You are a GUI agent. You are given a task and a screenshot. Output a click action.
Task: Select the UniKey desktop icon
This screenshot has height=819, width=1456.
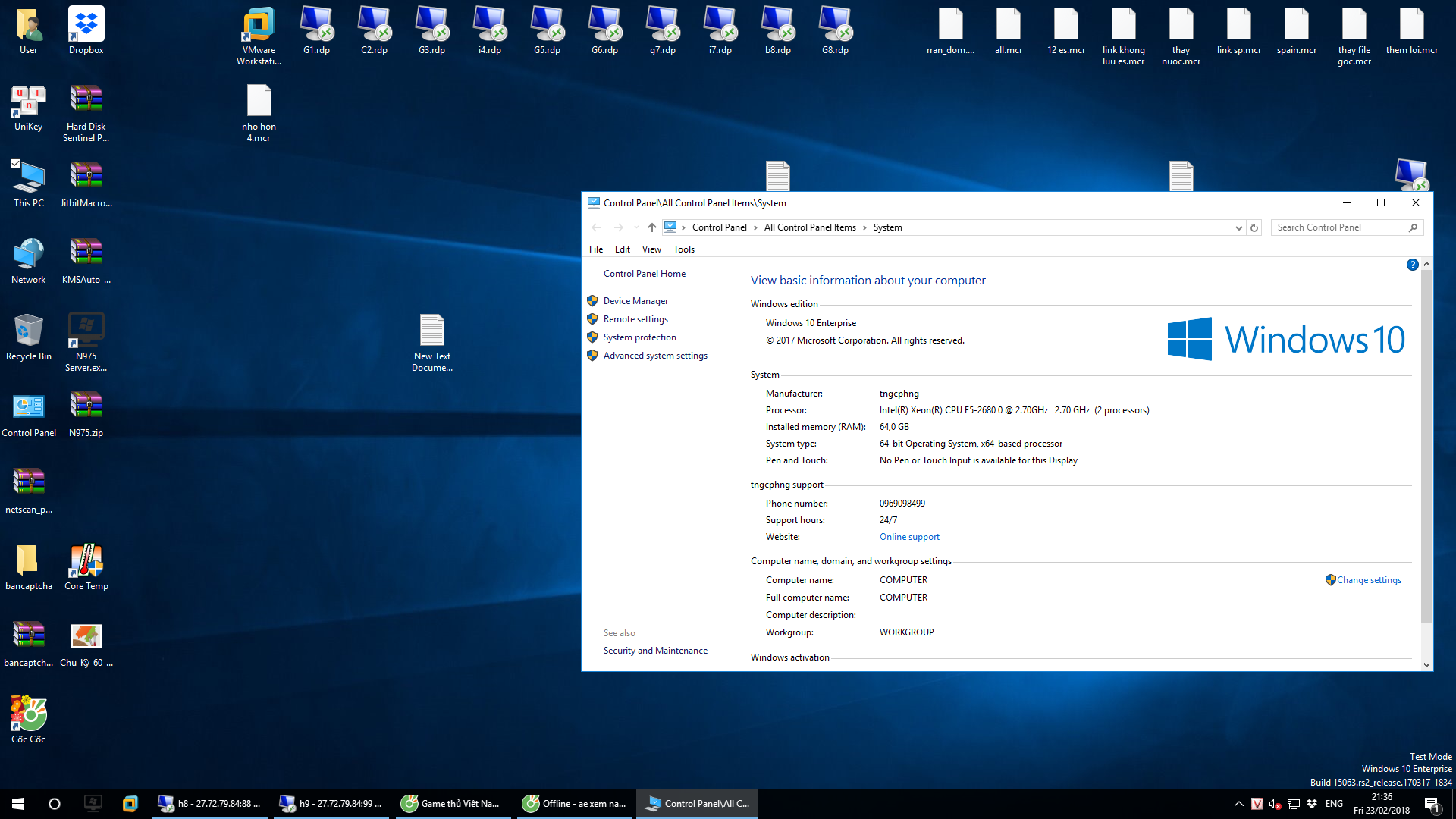coord(28,108)
